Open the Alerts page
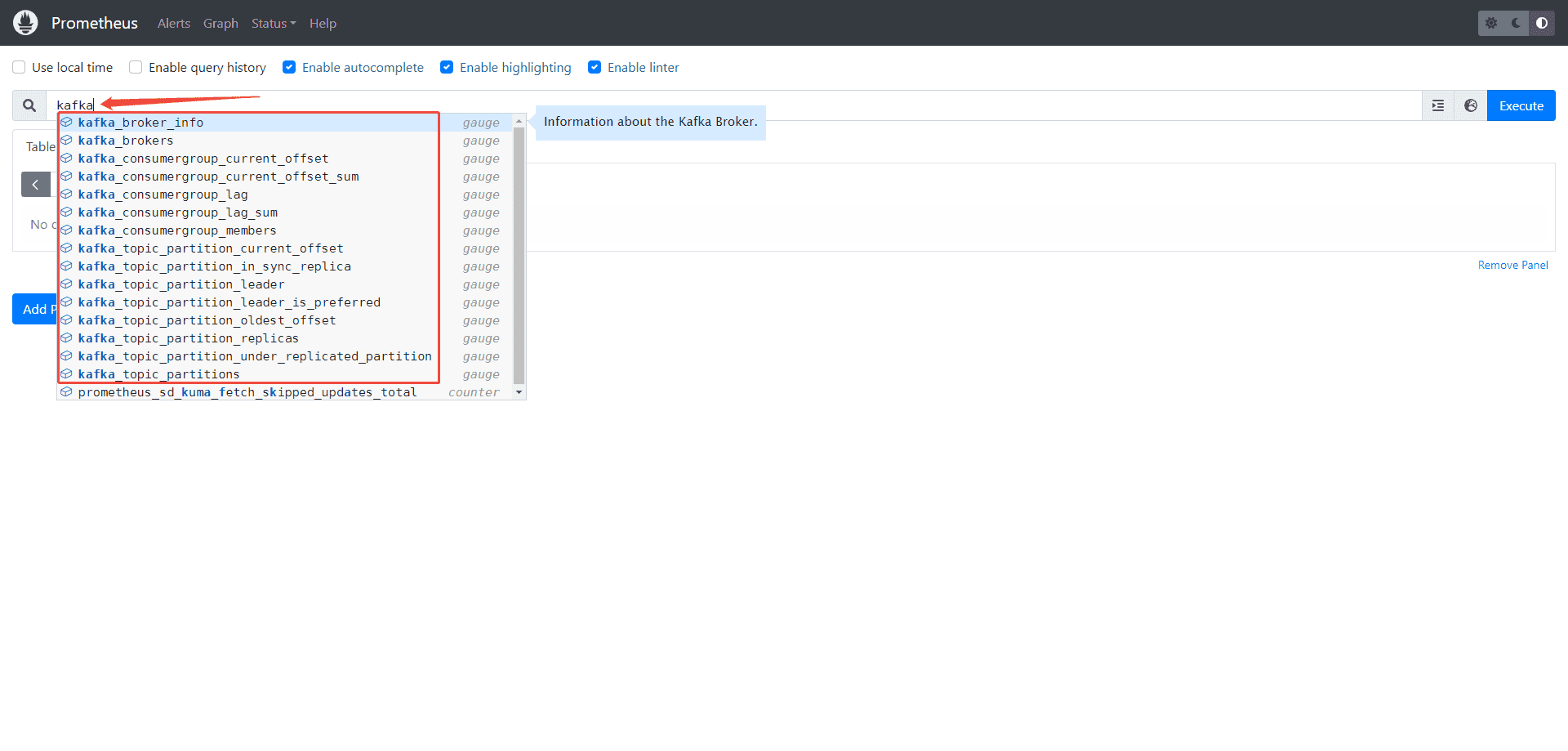The image size is (1568, 751). point(174,23)
